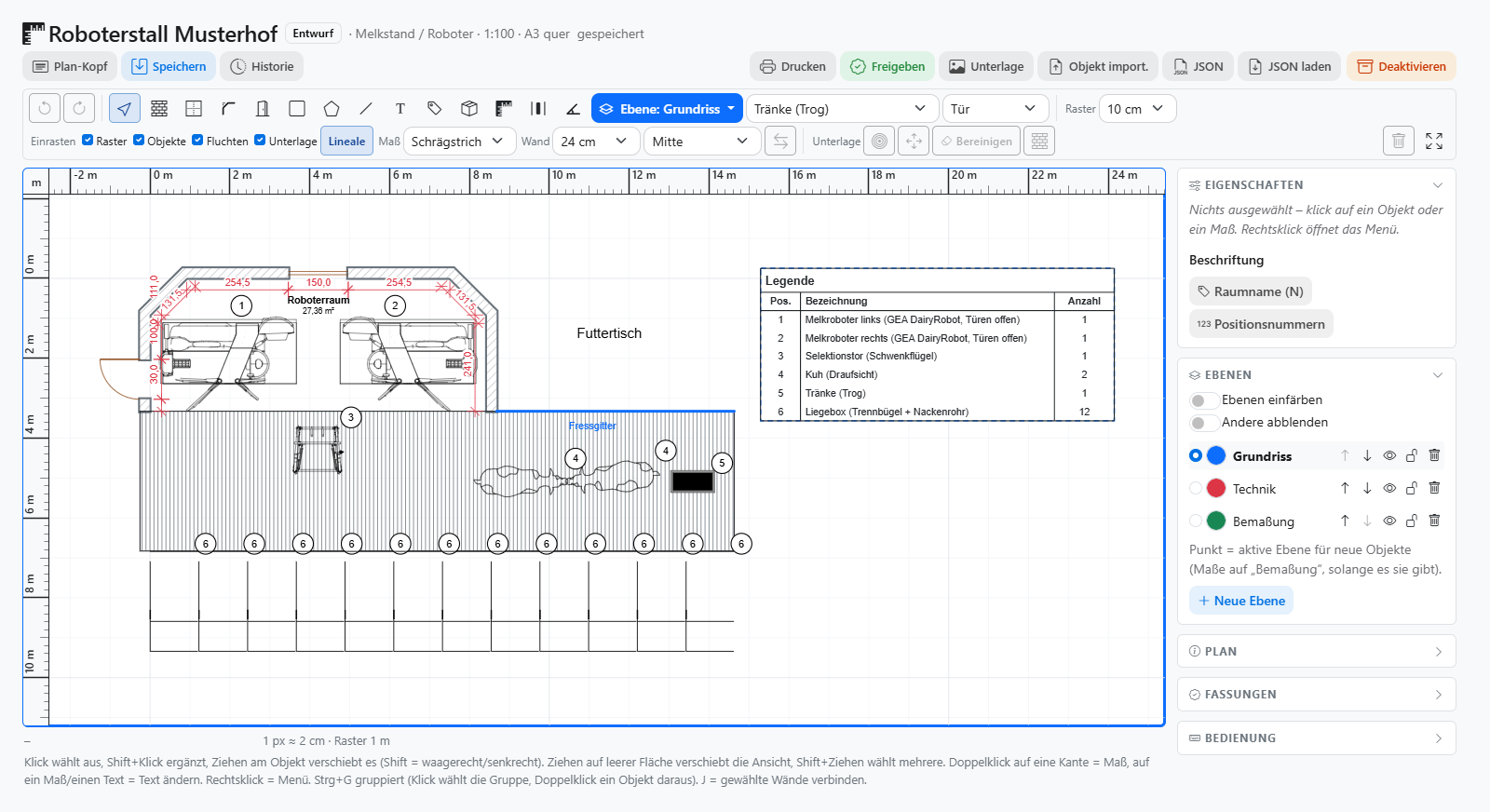
Task: Expand the Fassungen panel
Action: coord(1316,695)
